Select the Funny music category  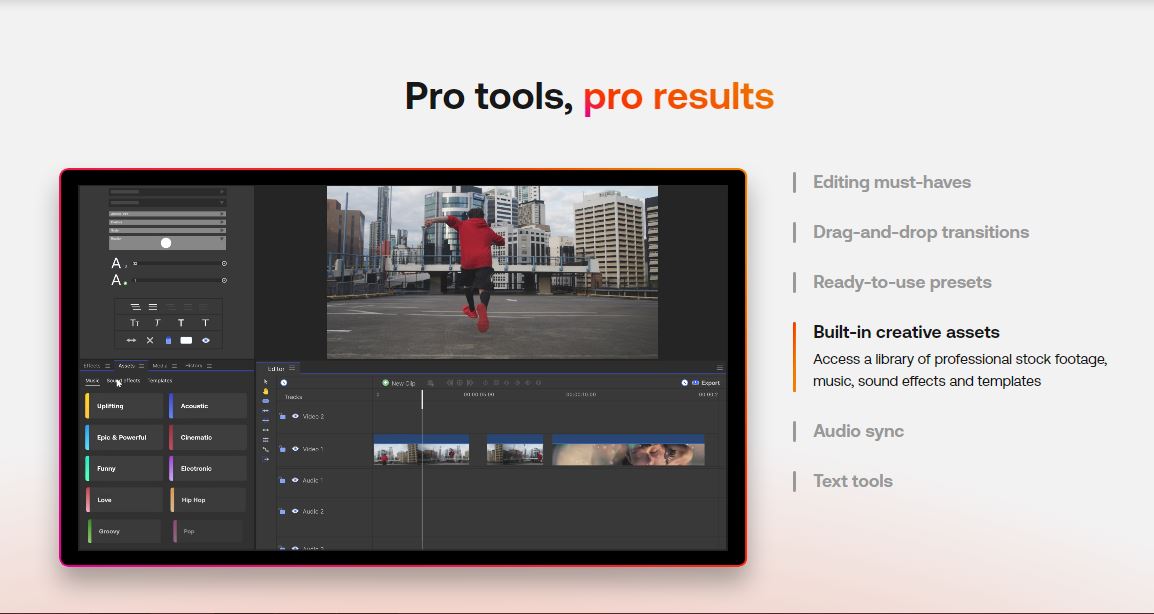(124, 468)
